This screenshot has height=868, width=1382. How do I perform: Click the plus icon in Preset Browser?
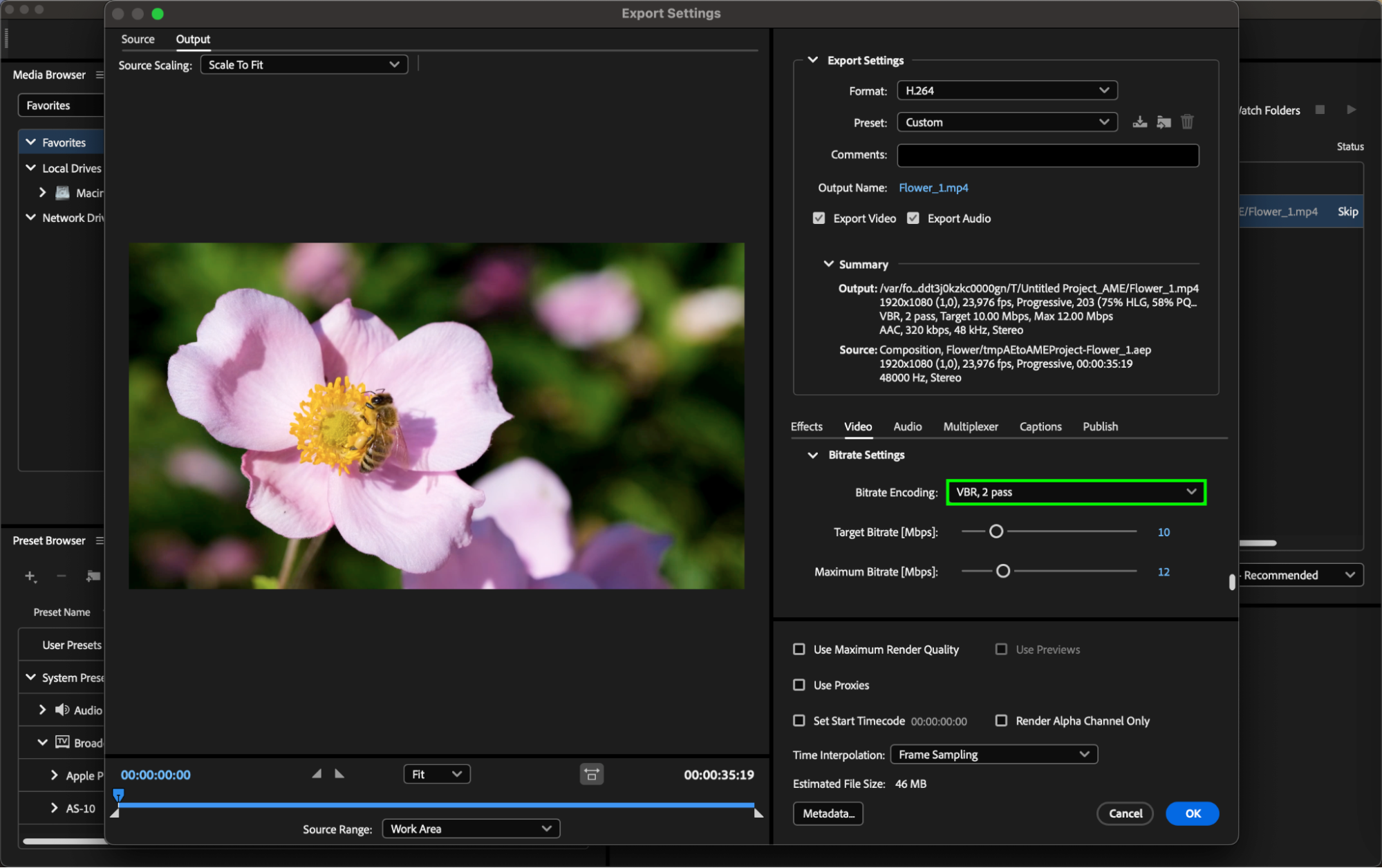(x=30, y=576)
